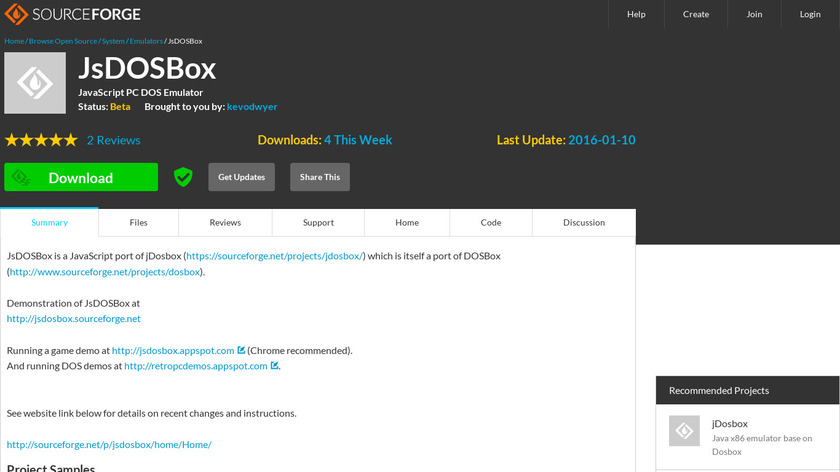Screen dimensions: 840x472
Task: Open http://jsdosbox.appspot.com game demo link
Action: (x=173, y=350)
